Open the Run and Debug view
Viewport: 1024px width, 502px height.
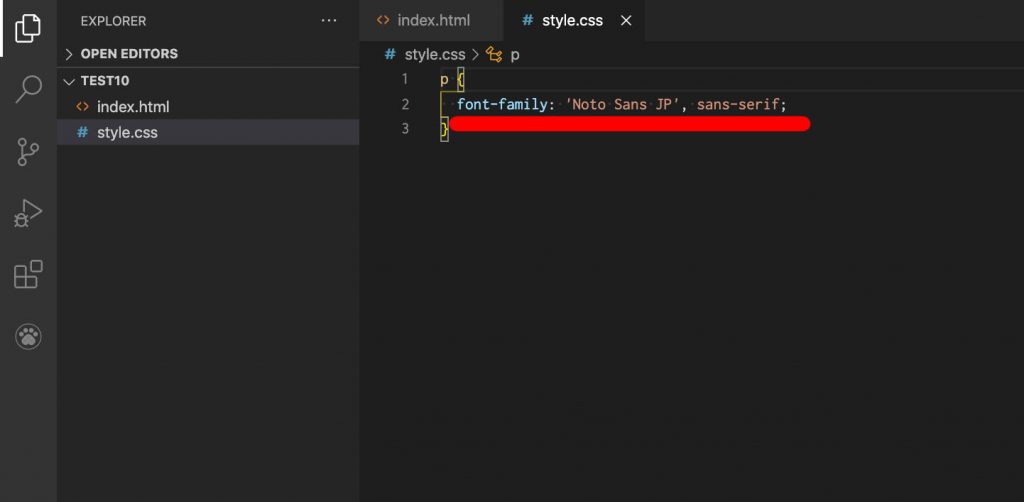coord(28,213)
